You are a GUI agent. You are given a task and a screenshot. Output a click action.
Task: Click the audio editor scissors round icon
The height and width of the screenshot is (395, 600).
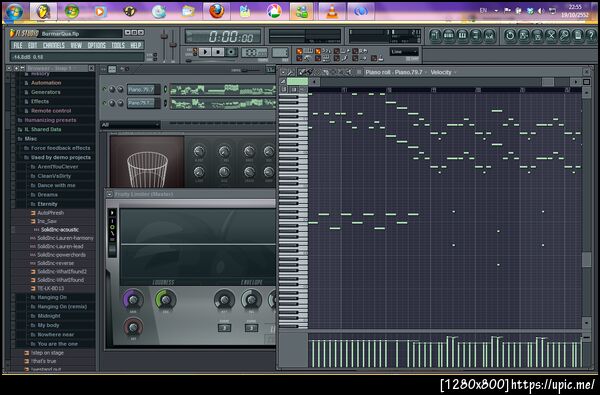pos(551,36)
